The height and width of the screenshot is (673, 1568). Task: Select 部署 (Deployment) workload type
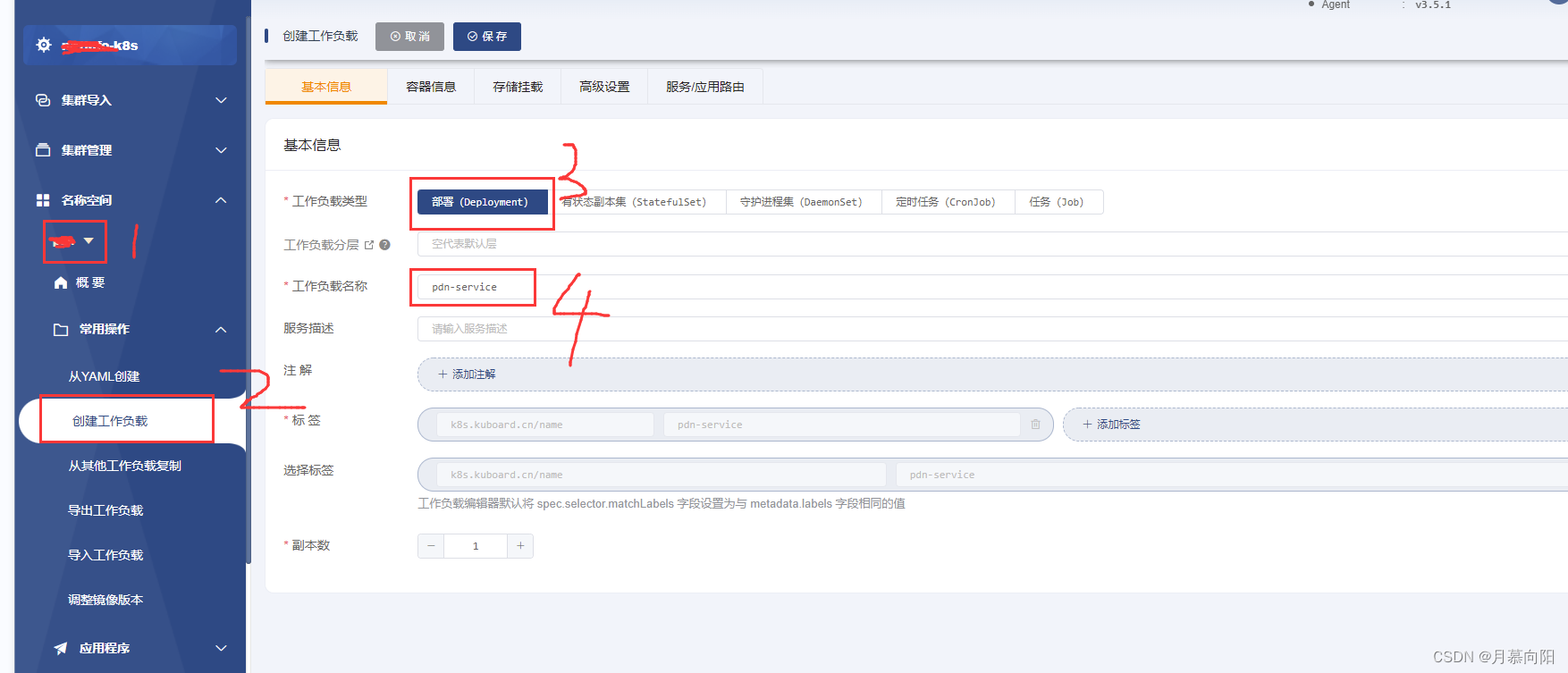coord(482,202)
